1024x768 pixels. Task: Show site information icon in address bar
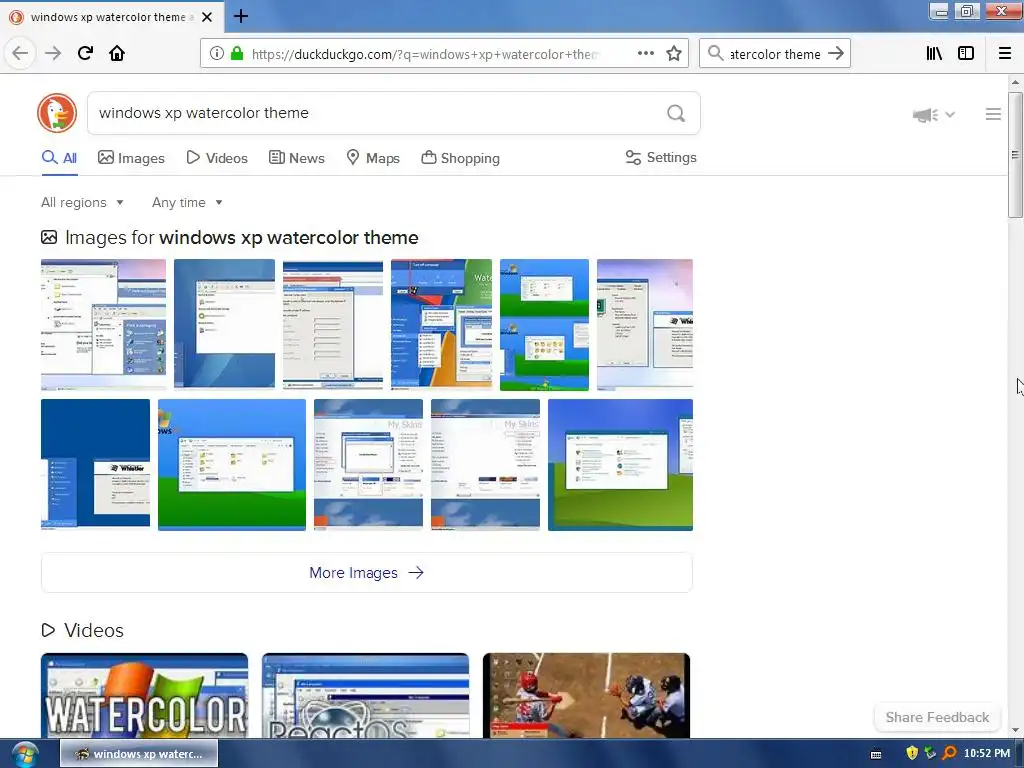pos(217,54)
